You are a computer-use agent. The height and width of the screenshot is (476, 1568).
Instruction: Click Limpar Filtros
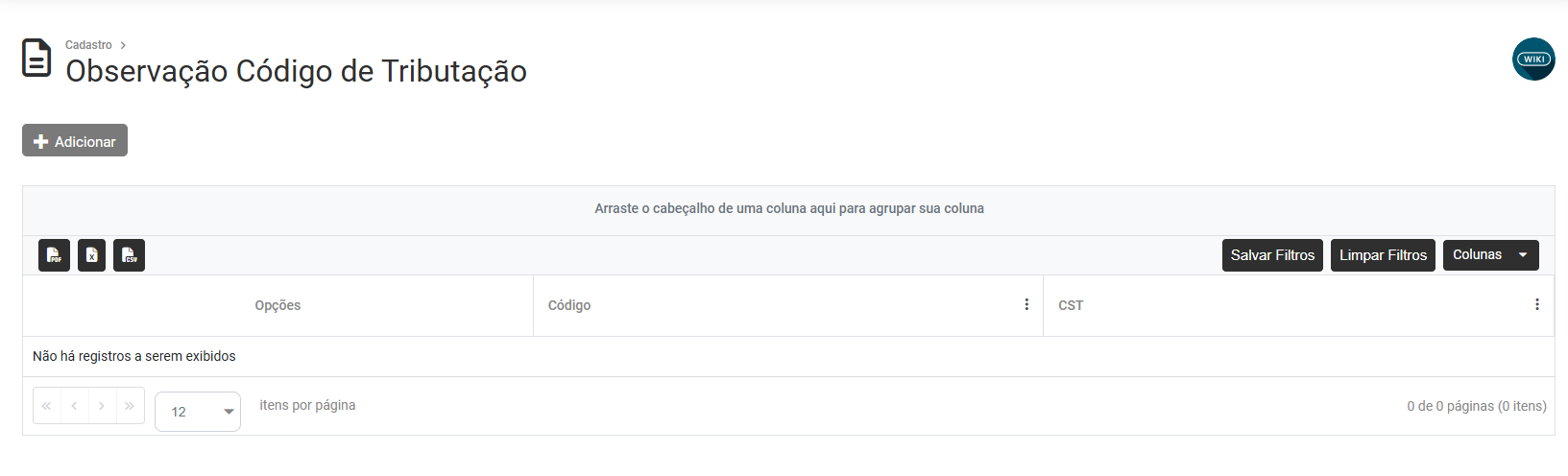1383,255
